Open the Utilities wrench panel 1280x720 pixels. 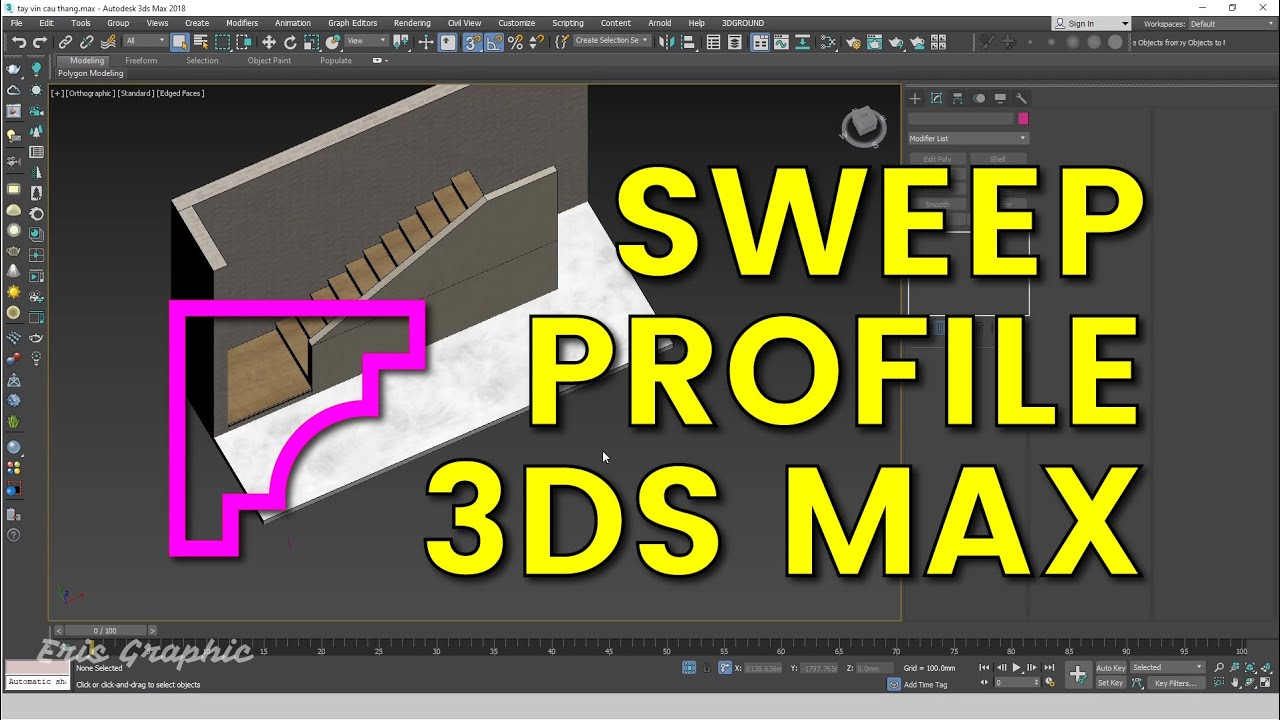point(1021,98)
